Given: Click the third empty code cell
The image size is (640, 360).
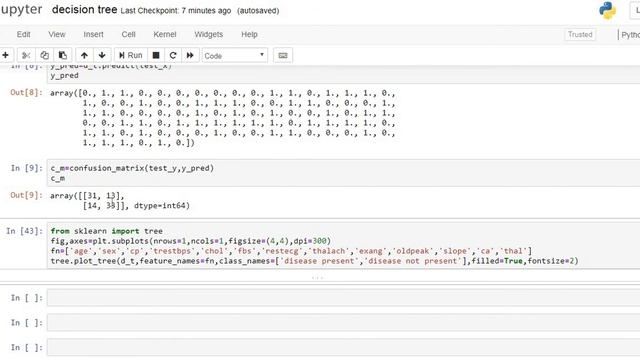Looking at the screenshot, I should coord(343,347).
